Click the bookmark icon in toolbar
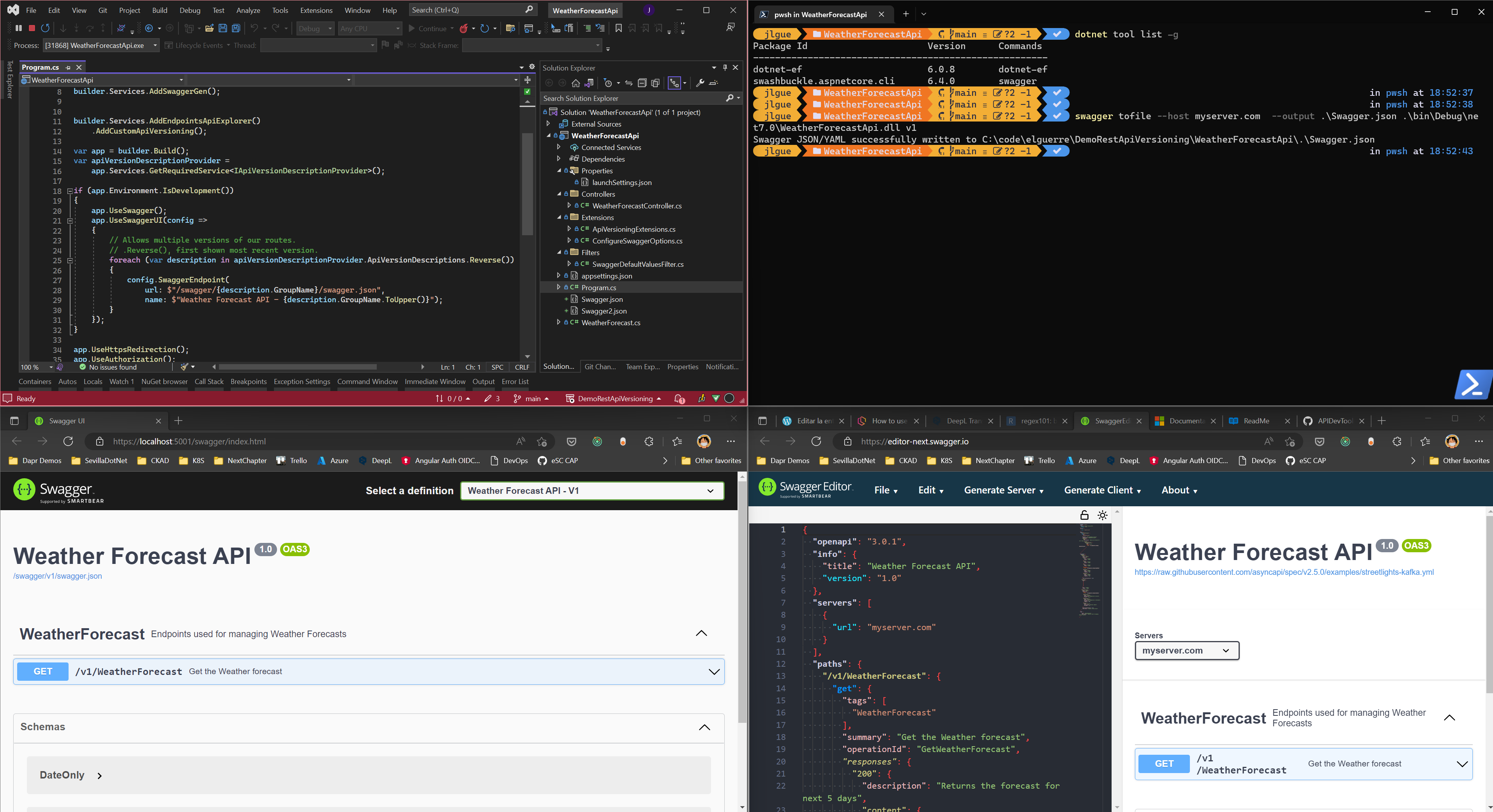The height and width of the screenshot is (812, 1493). [x=618, y=28]
